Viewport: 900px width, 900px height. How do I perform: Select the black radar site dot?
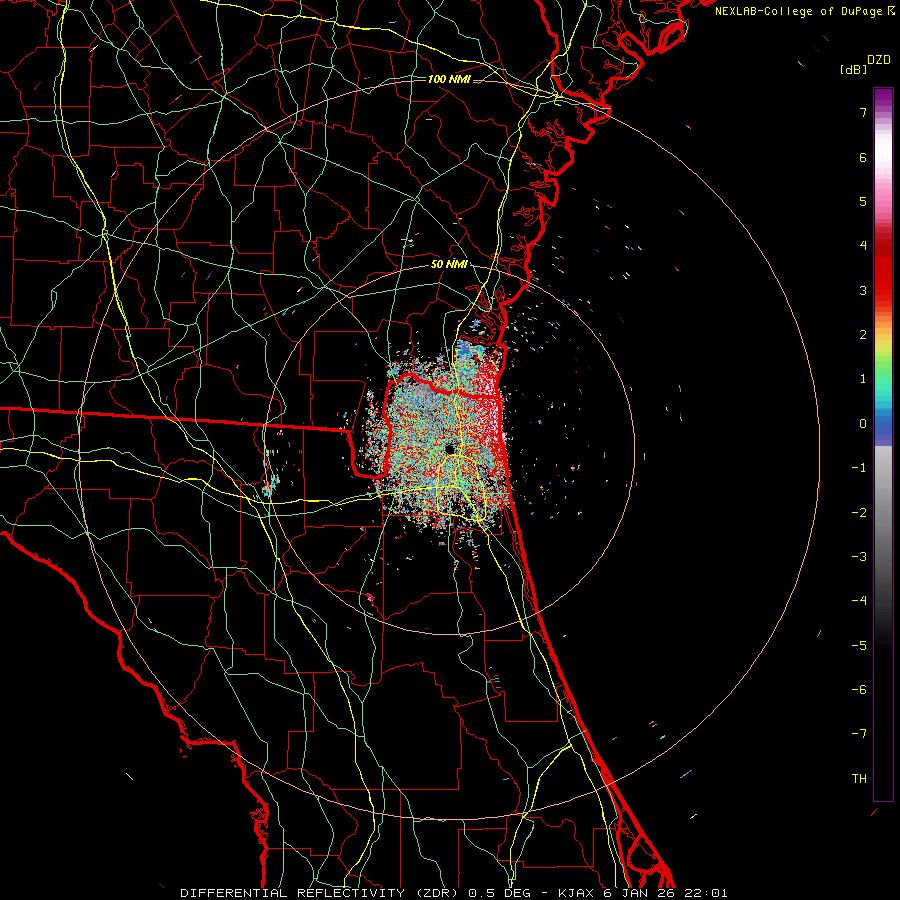click(x=450, y=449)
